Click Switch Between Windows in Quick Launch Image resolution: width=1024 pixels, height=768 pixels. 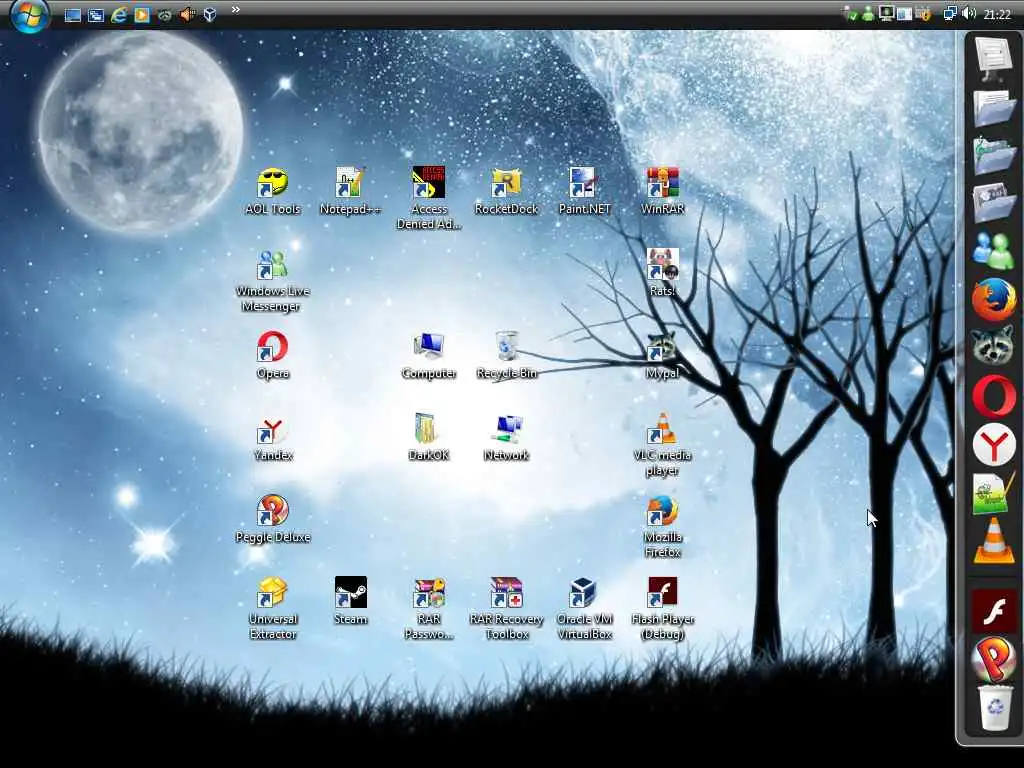[95, 14]
